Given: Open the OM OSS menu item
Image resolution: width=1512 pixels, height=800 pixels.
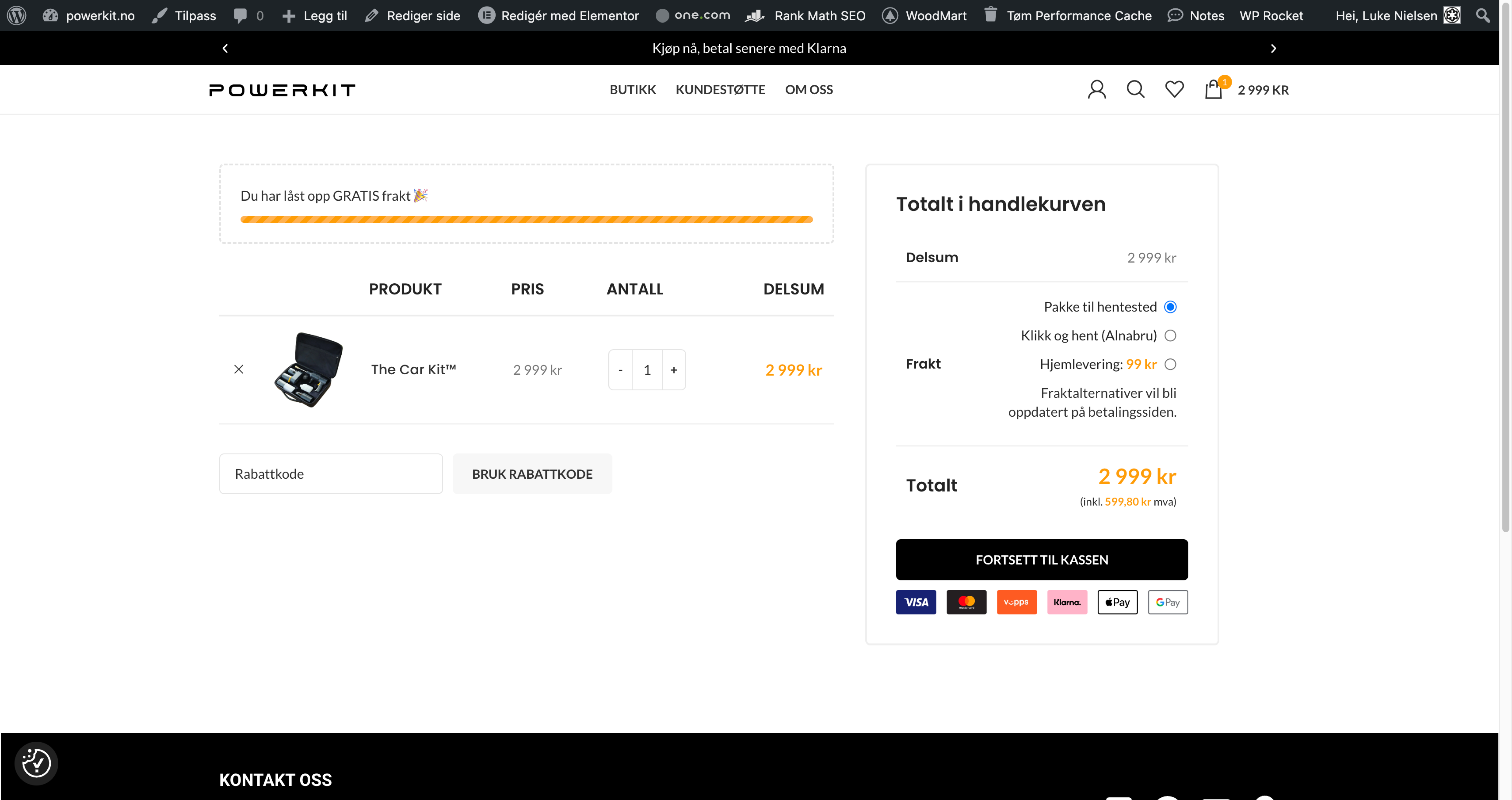Looking at the screenshot, I should tap(809, 90).
